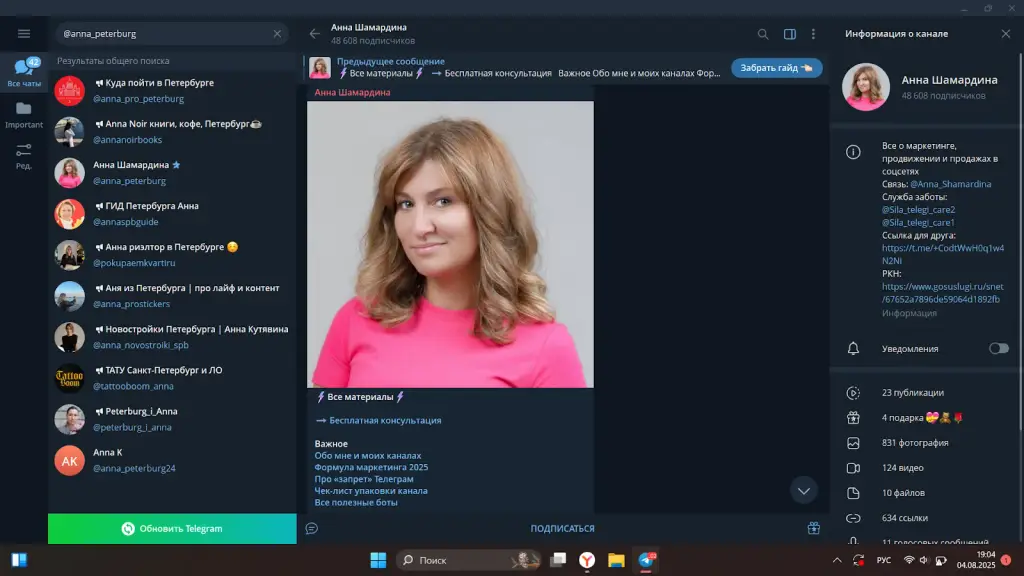Screen dimensions: 1024x576
Task: Open channel avatar in info panel
Action: [x=865, y=87]
